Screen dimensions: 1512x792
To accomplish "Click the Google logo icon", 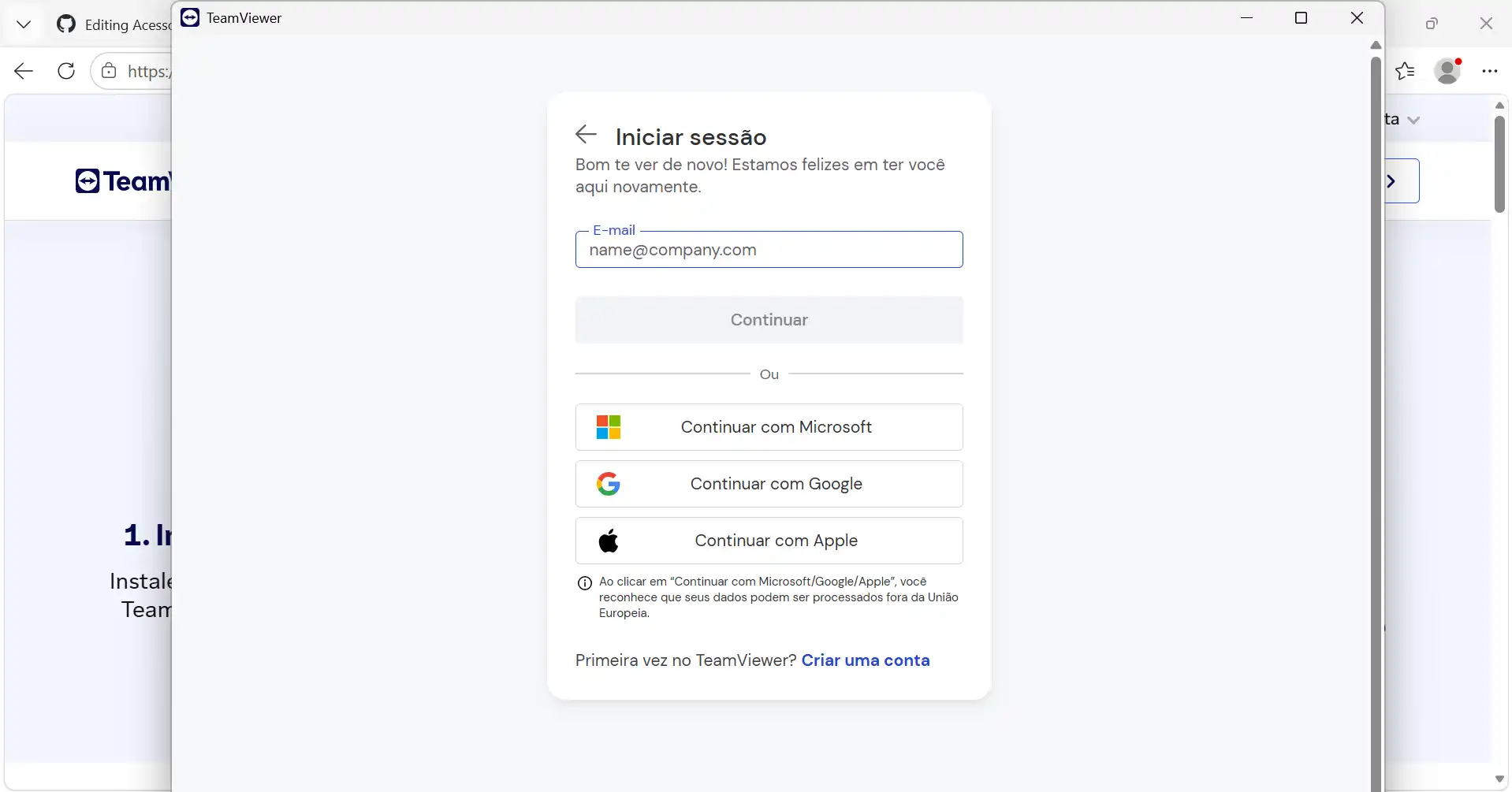I will (x=609, y=484).
